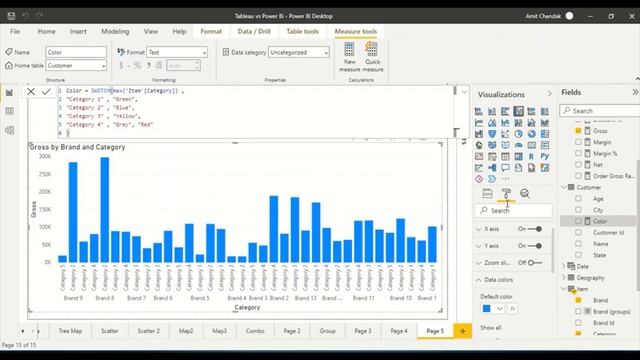Switch to Table tools tab
The width and height of the screenshot is (640, 360).
(302, 31)
